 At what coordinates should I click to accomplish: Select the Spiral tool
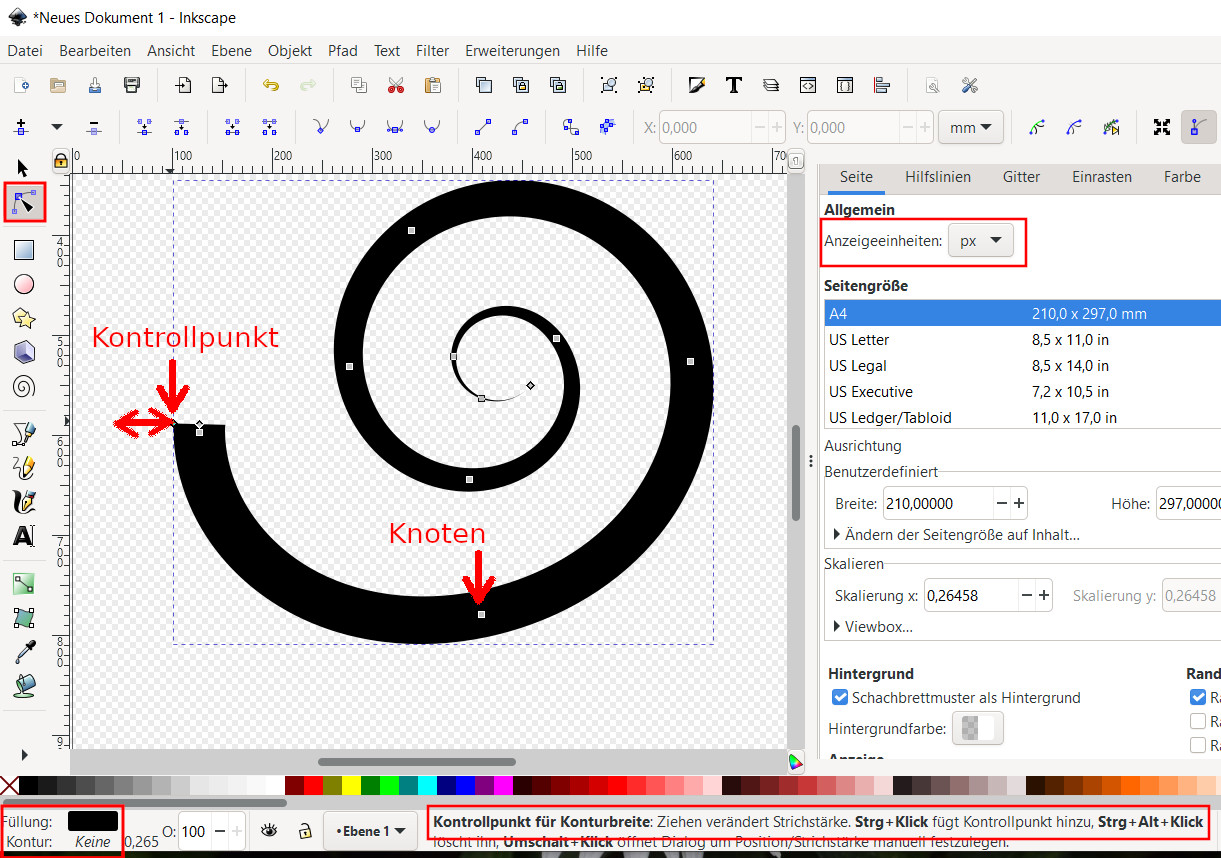tap(24, 386)
